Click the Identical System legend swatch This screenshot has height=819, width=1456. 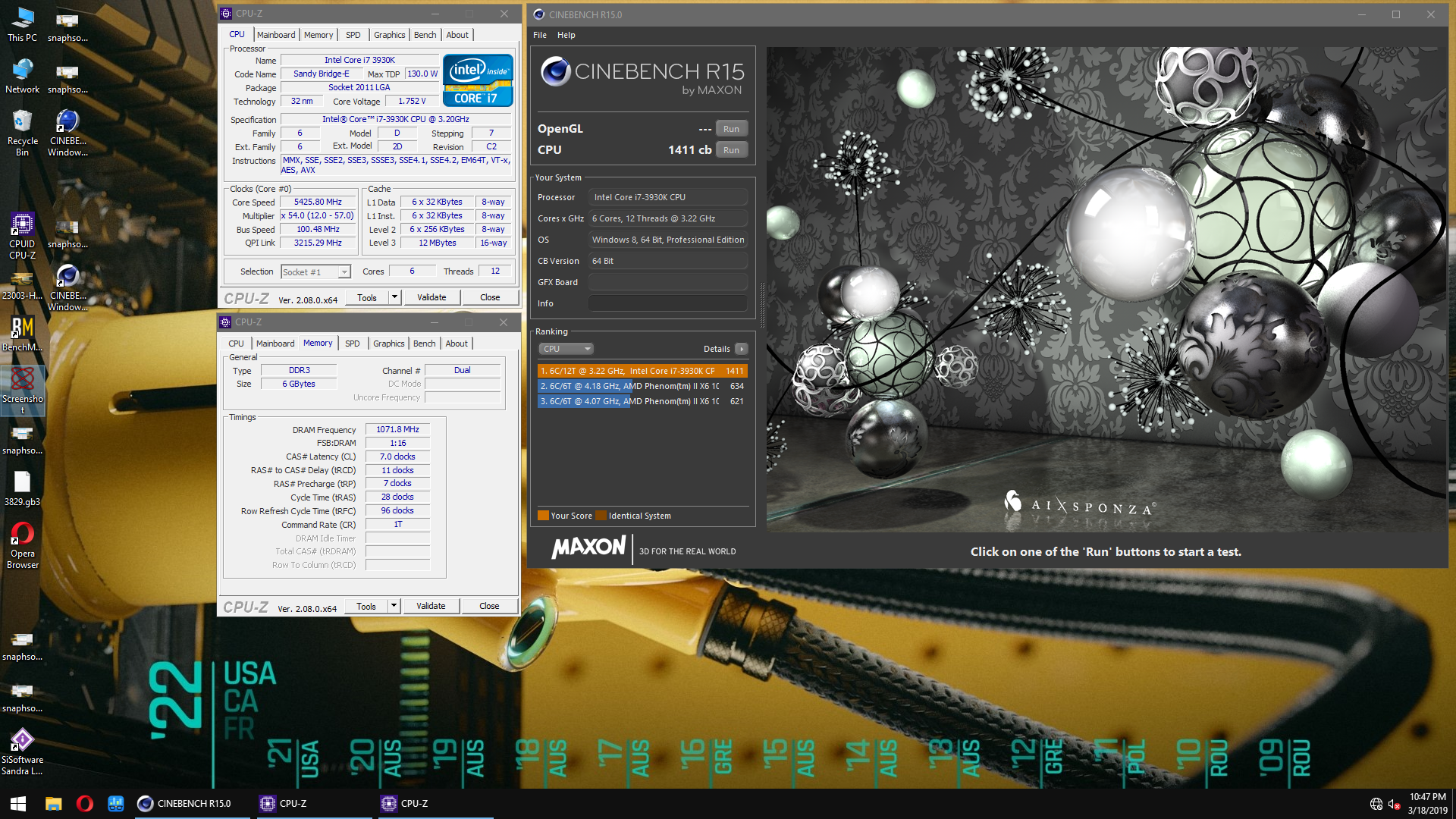pyautogui.click(x=601, y=516)
